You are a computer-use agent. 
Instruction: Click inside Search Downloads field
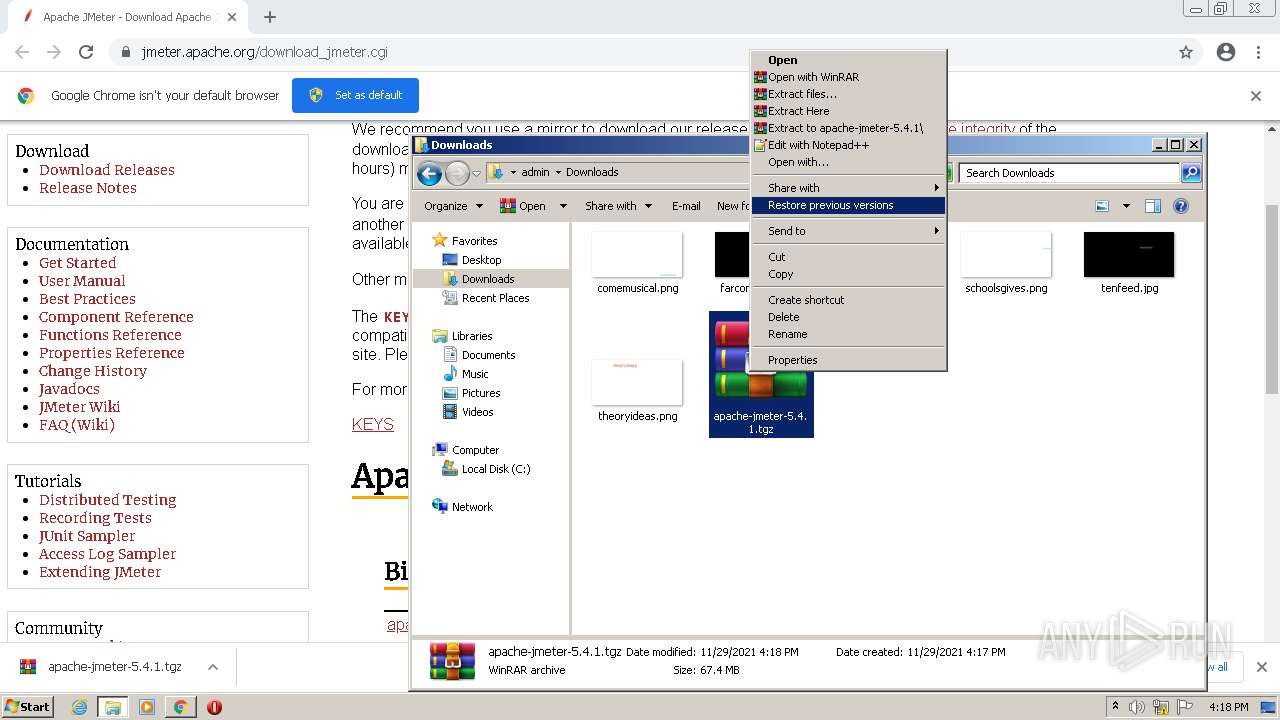(1070, 173)
